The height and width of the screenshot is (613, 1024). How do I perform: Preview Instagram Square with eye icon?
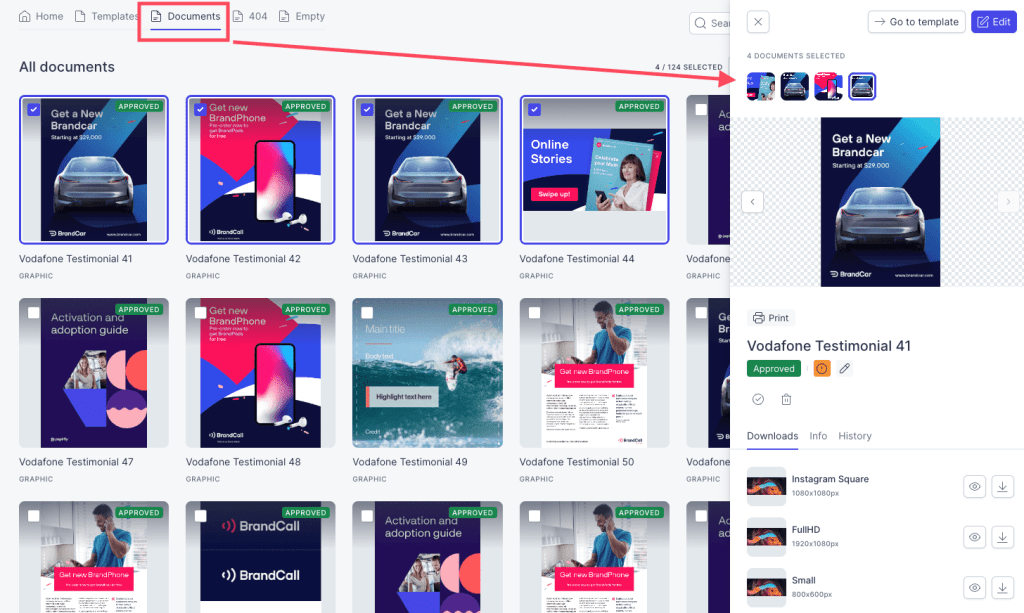tap(974, 486)
